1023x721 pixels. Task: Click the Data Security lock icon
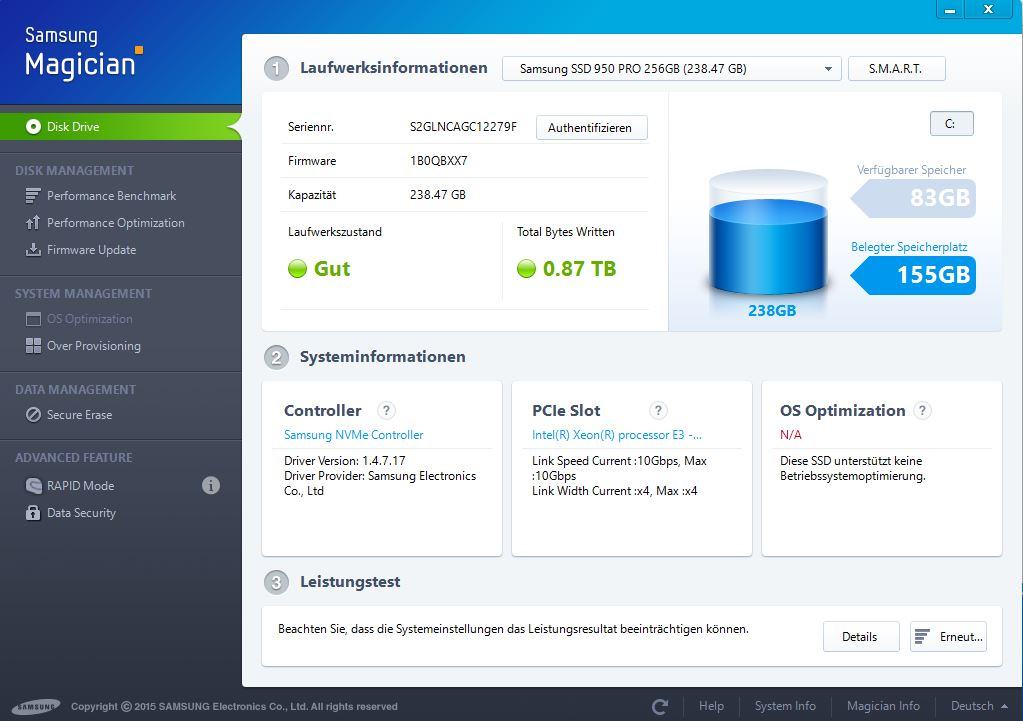(33, 513)
